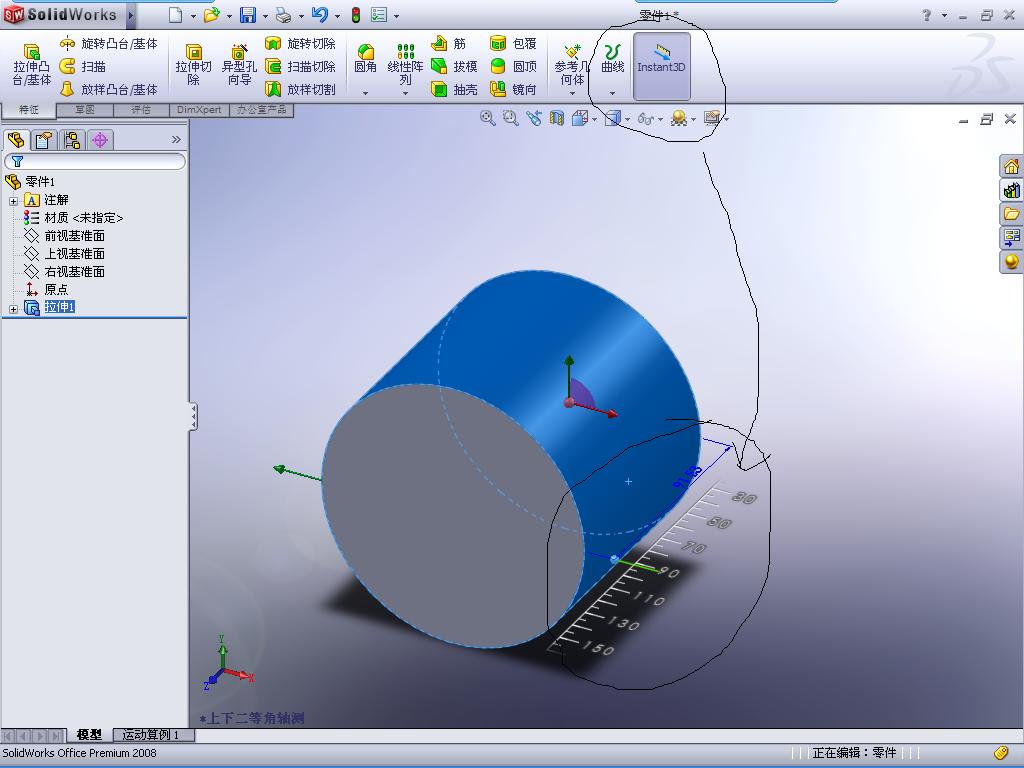Choose the 扫描切除 swept cut tool
The height and width of the screenshot is (768, 1024).
[x=300, y=66]
